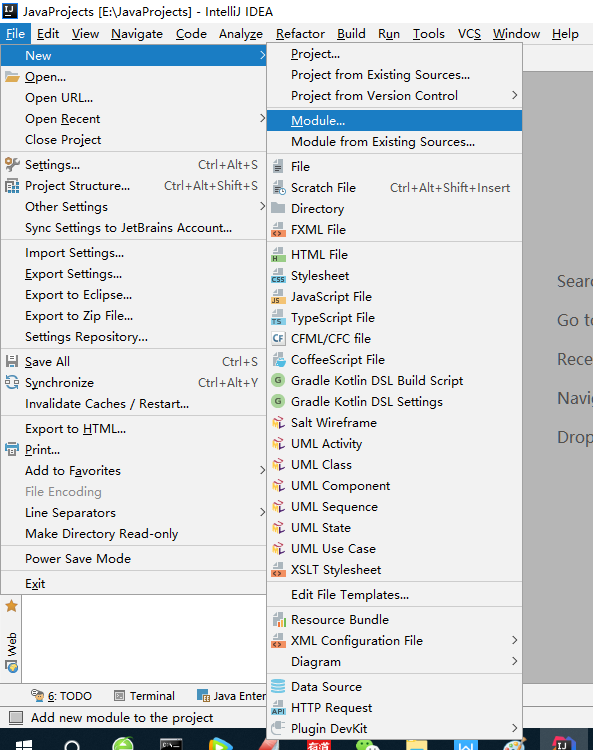Open the Refactor menu

pyautogui.click(x=300, y=34)
